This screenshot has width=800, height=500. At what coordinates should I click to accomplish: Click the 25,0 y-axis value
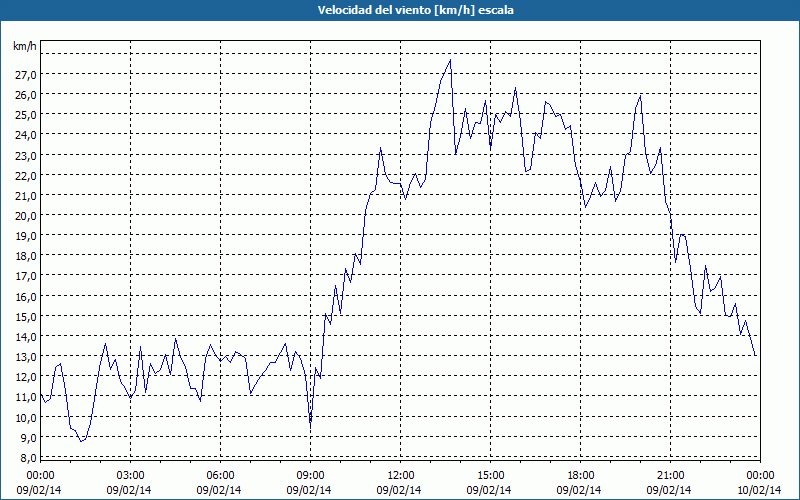(26, 115)
